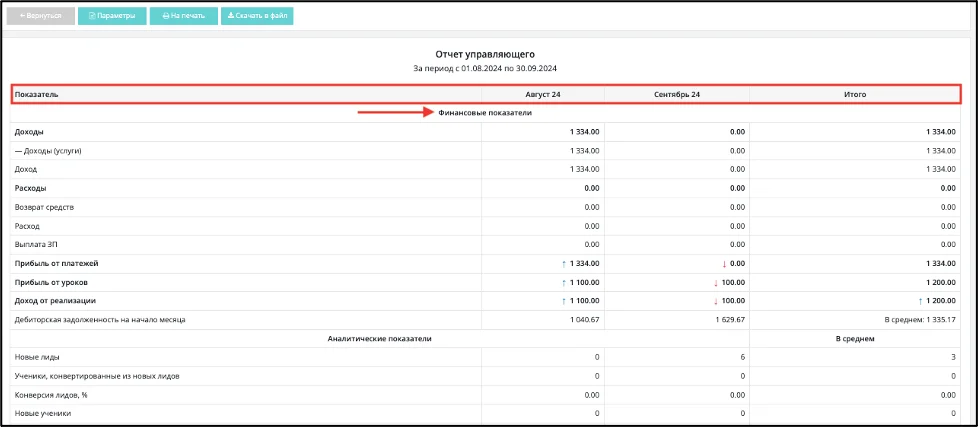Select the Новые лиды row label
979x429 pixels.
tap(32, 357)
